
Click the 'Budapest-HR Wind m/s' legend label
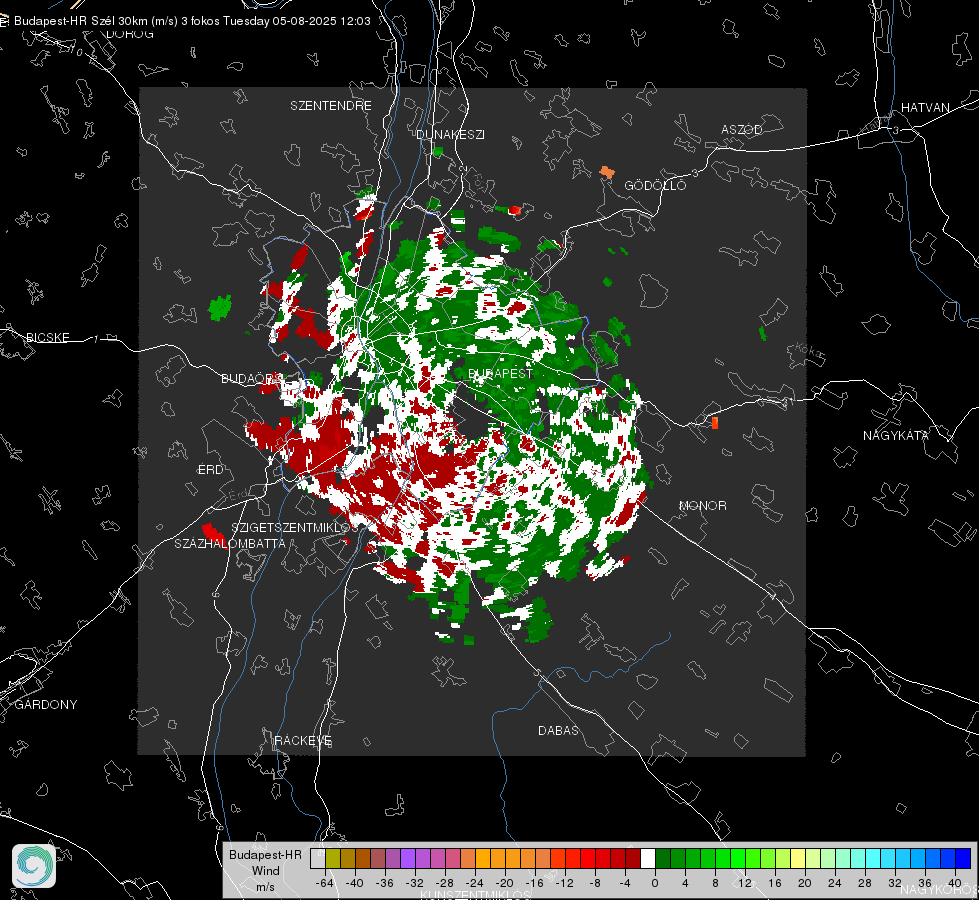[x=265, y=871]
